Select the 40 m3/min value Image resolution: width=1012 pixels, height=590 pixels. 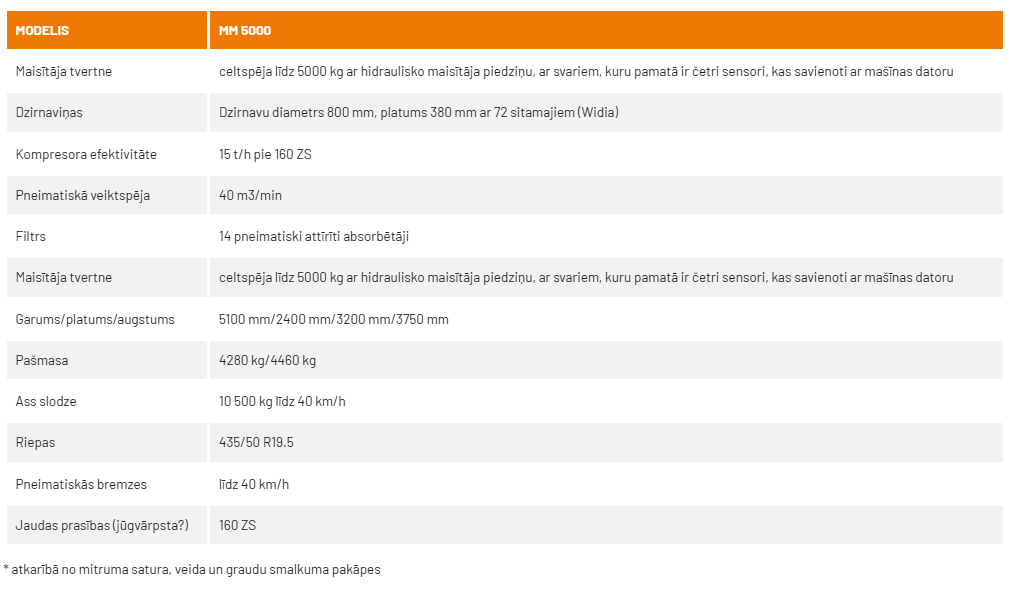(251, 195)
